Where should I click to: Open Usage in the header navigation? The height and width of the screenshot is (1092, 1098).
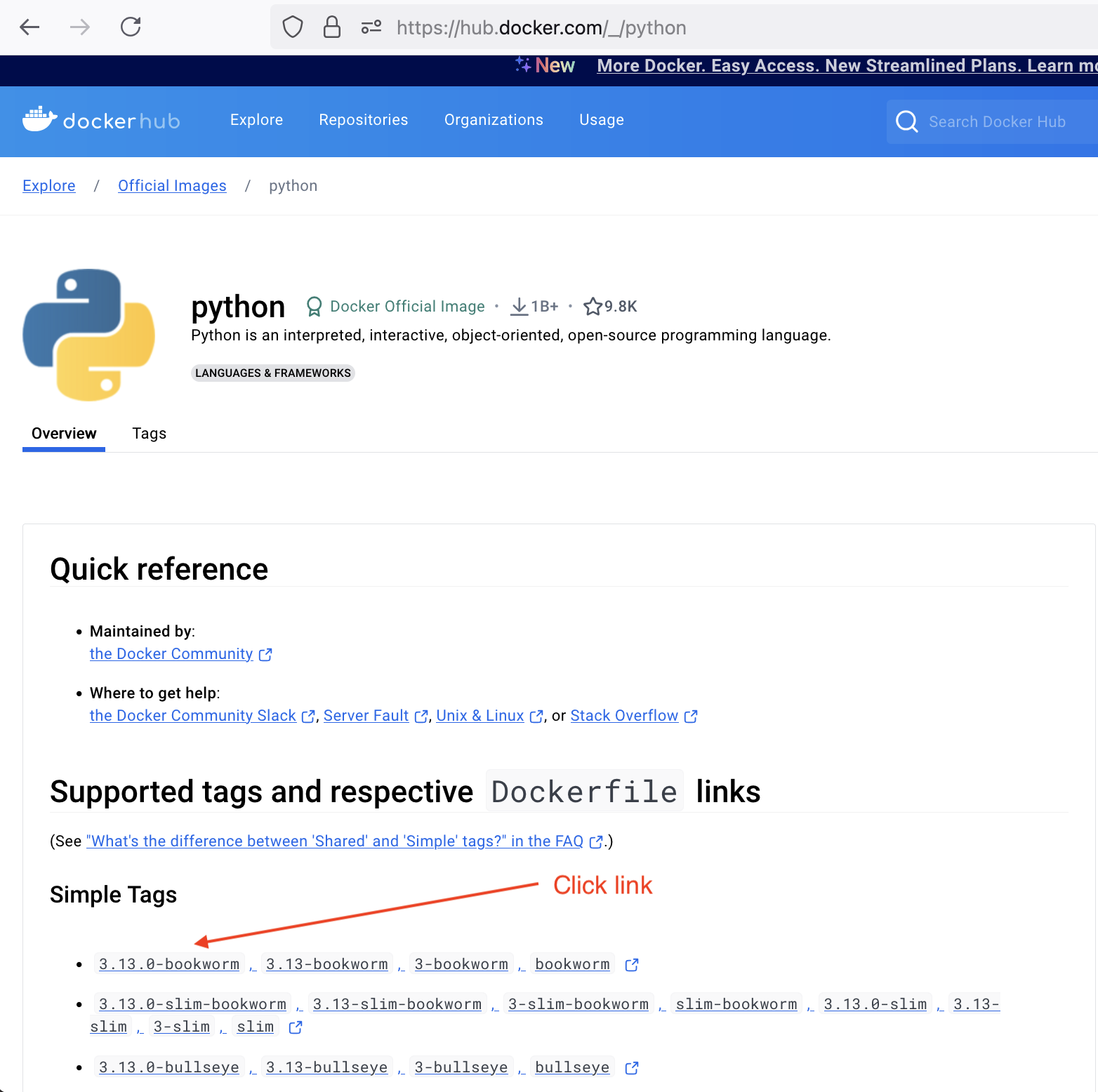point(602,120)
